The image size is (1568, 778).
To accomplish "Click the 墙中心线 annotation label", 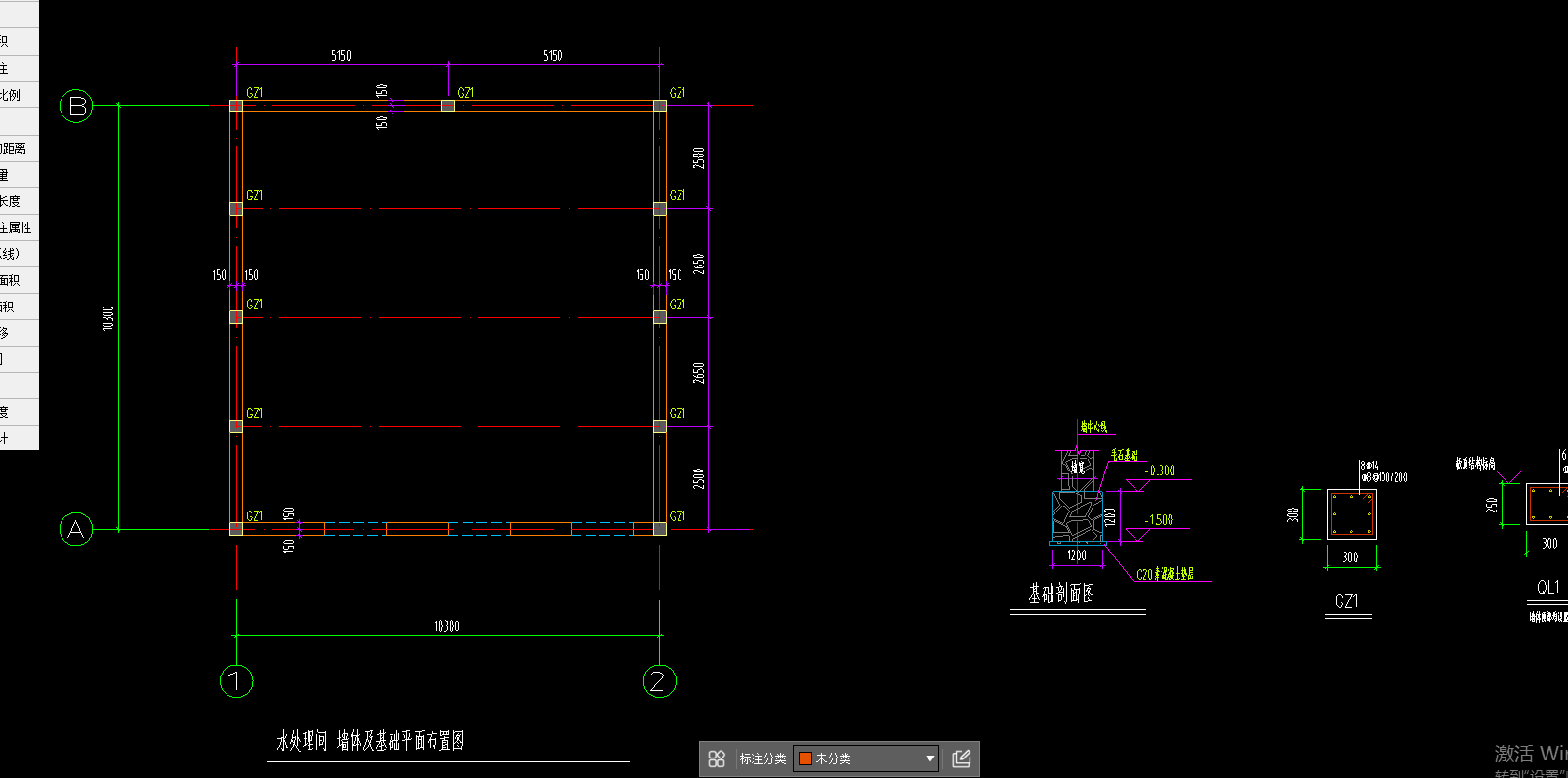I will (1093, 427).
